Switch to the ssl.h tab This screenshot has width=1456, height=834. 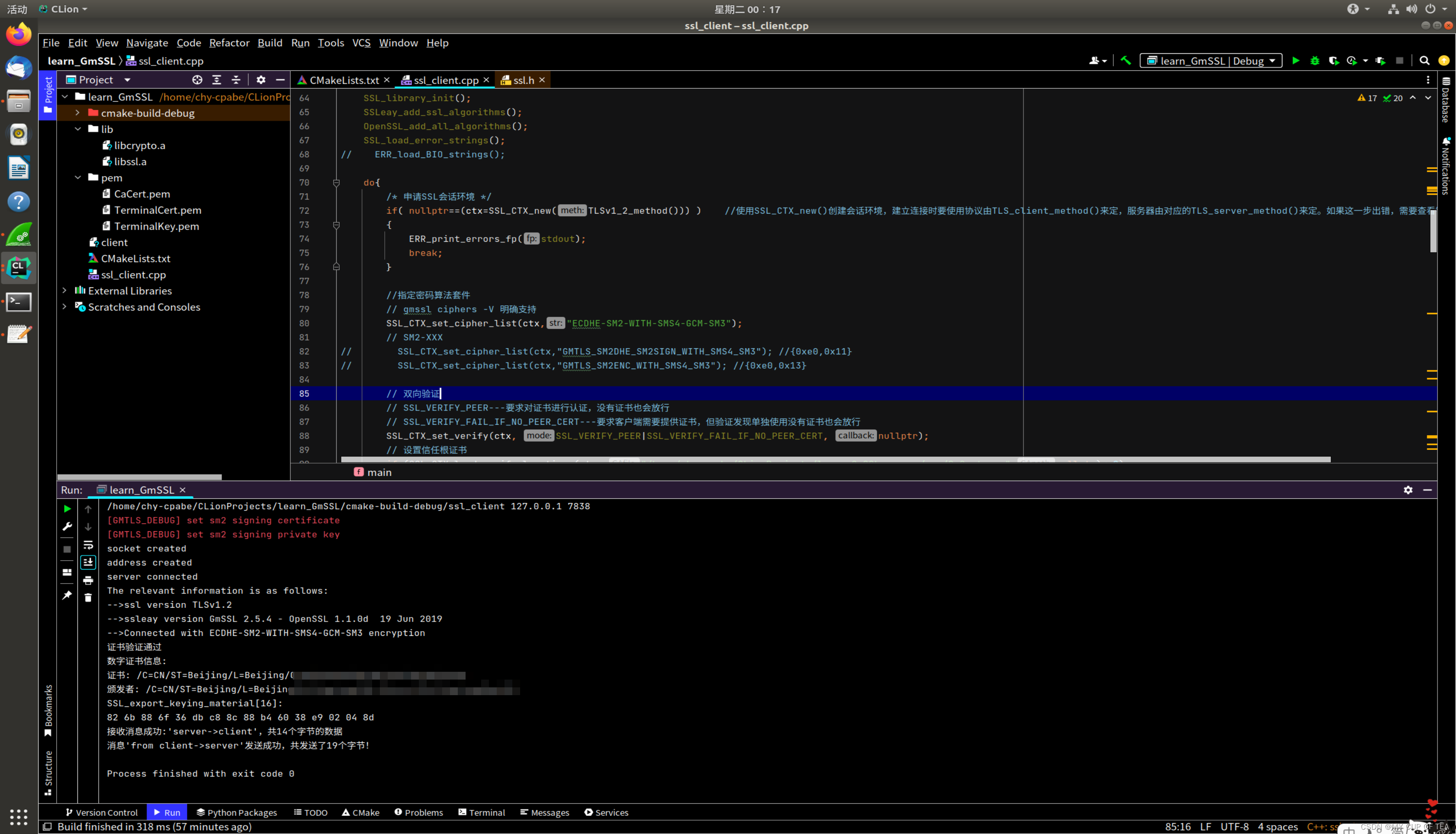[523, 80]
